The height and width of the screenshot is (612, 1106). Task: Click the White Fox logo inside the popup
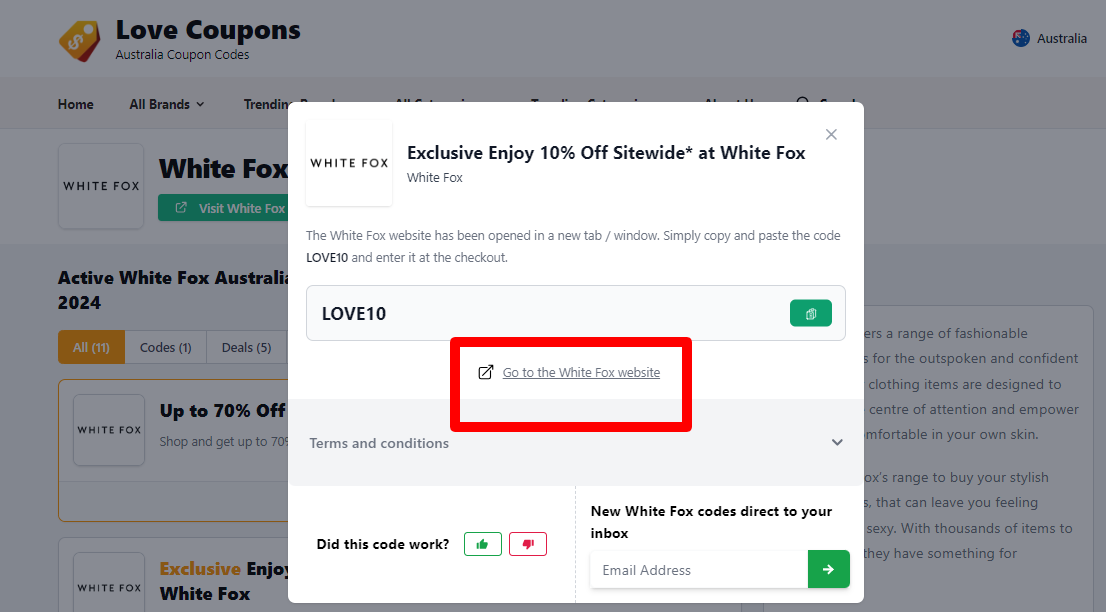pyautogui.click(x=348, y=162)
